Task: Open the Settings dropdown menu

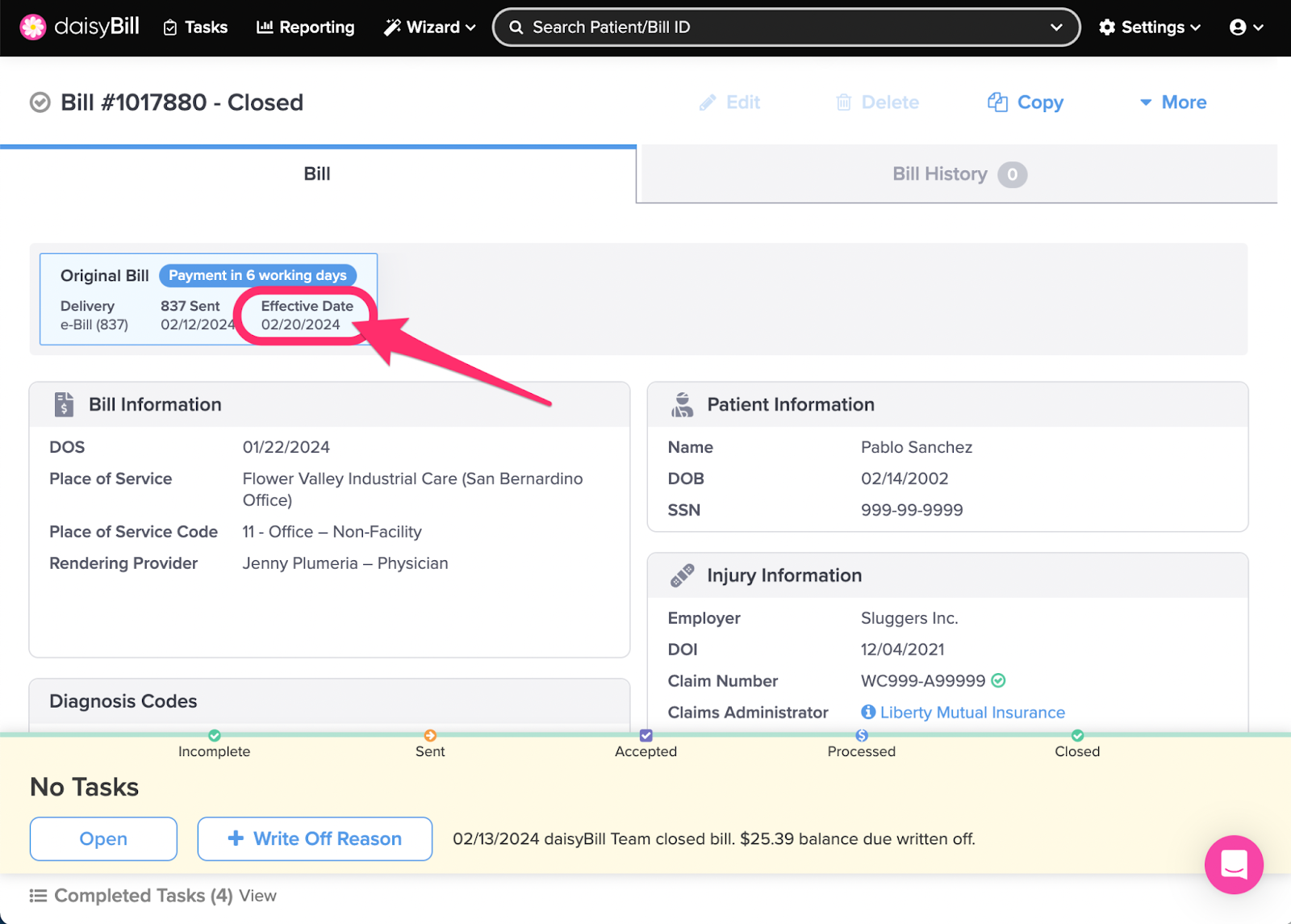Action: [x=1150, y=27]
